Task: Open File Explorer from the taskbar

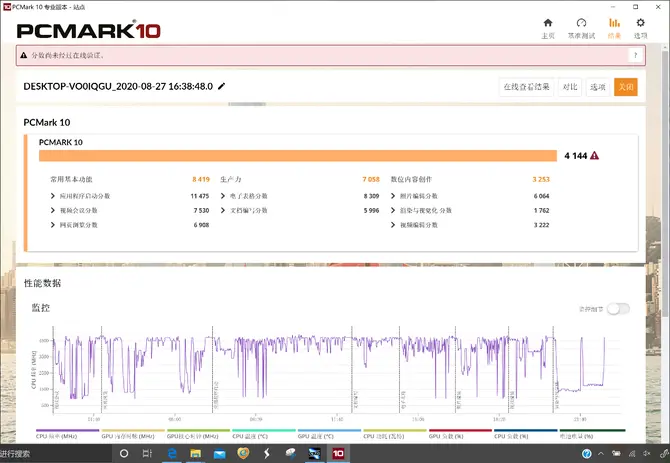Action: pyautogui.click(x=195, y=454)
